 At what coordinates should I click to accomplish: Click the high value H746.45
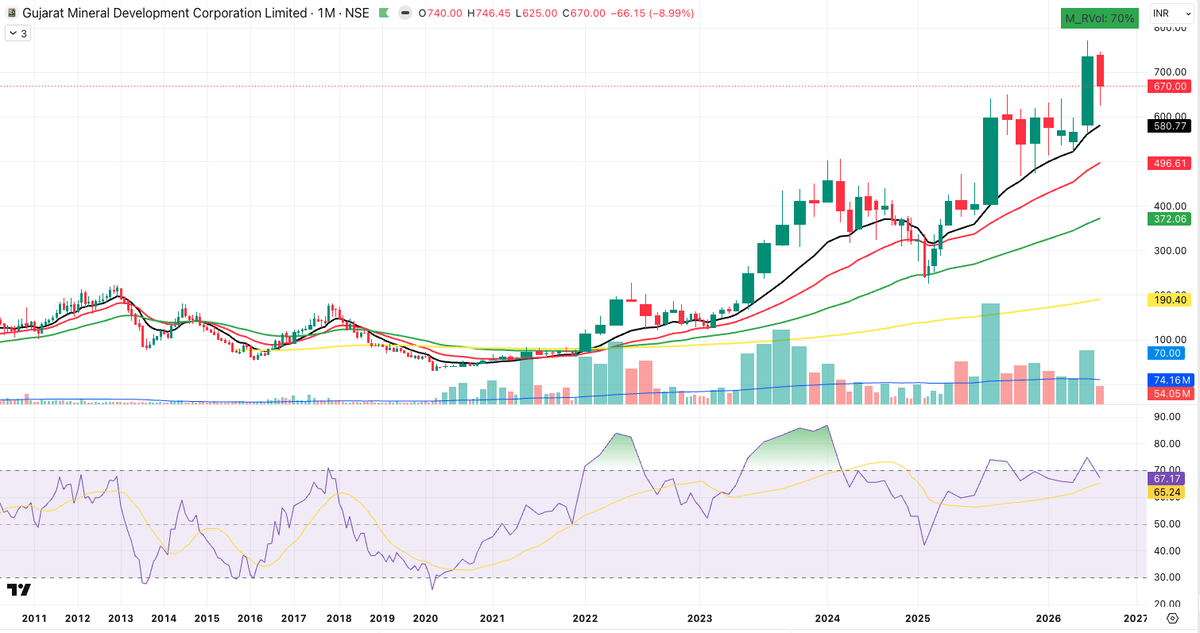point(488,13)
